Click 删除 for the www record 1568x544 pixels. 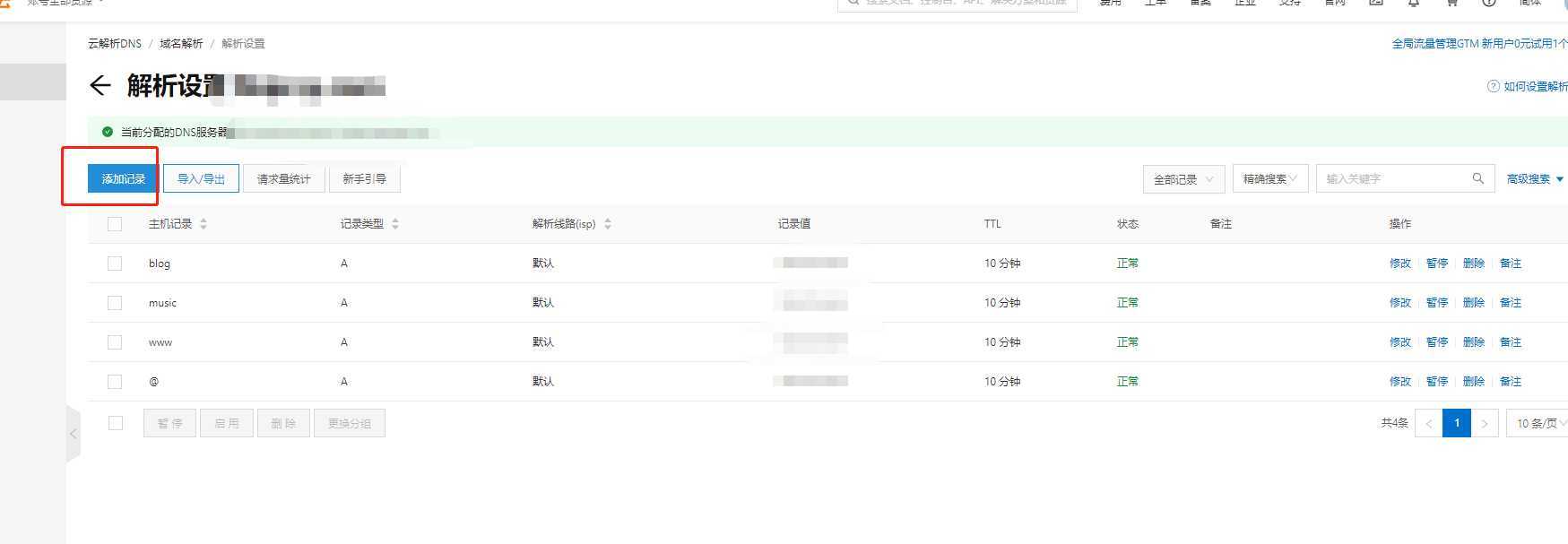pyautogui.click(x=1474, y=342)
